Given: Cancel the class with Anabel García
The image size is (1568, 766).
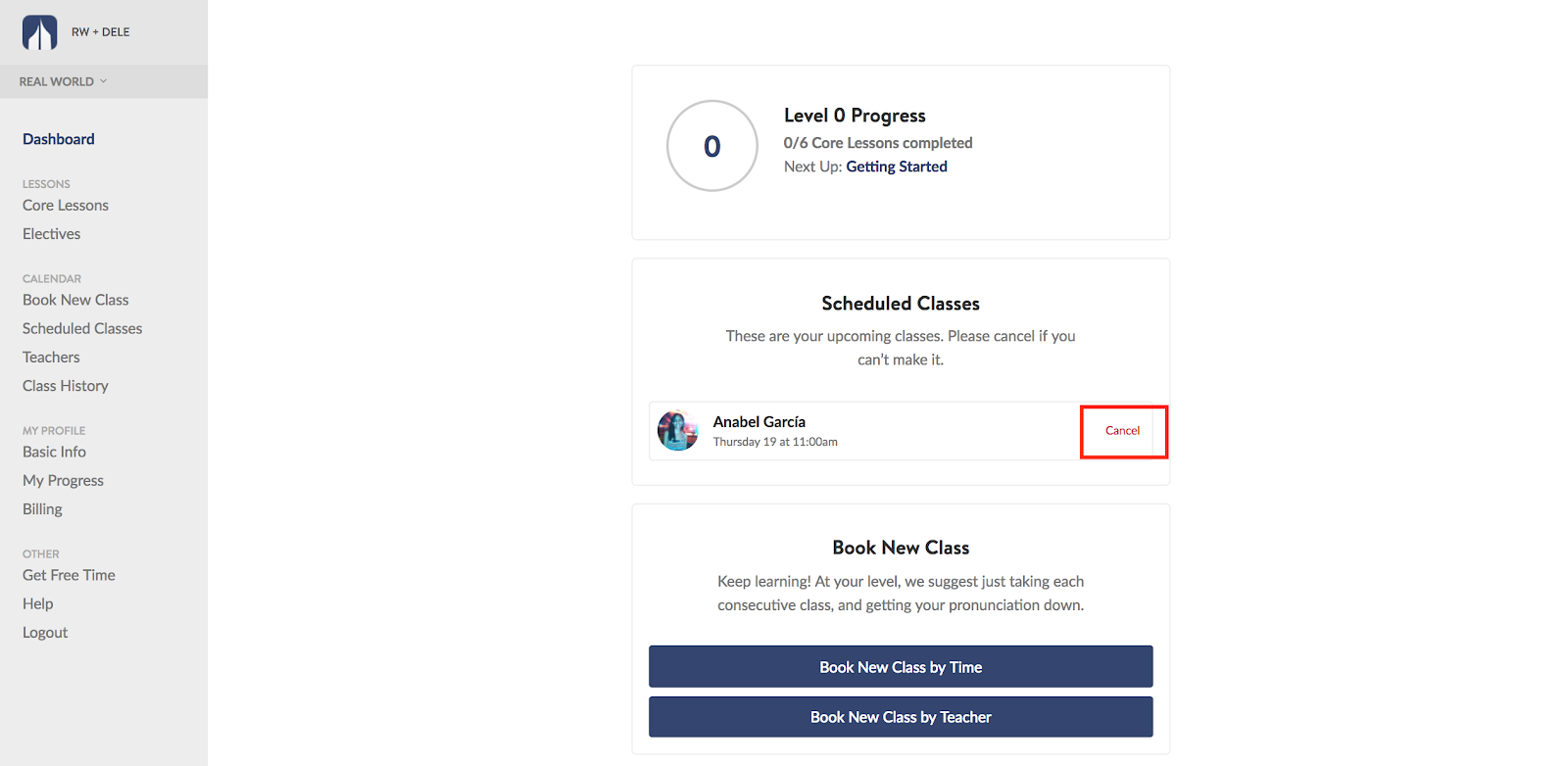Looking at the screenshot, I should (1122, 431).
